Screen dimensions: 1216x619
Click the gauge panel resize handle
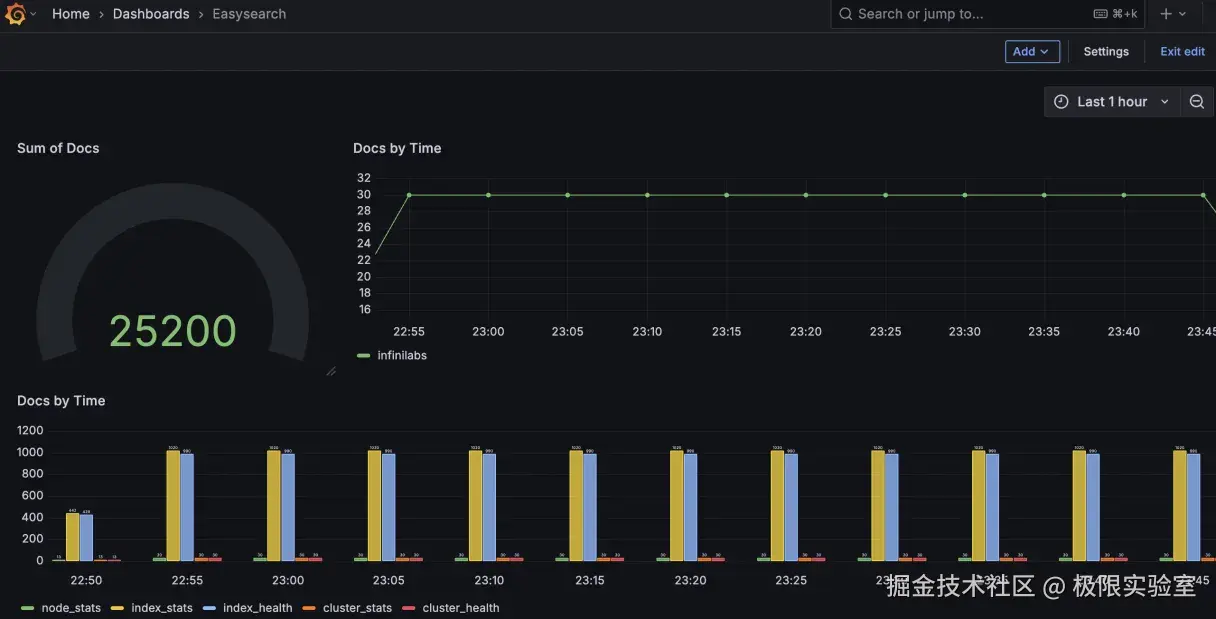click(x=331, y=371)
